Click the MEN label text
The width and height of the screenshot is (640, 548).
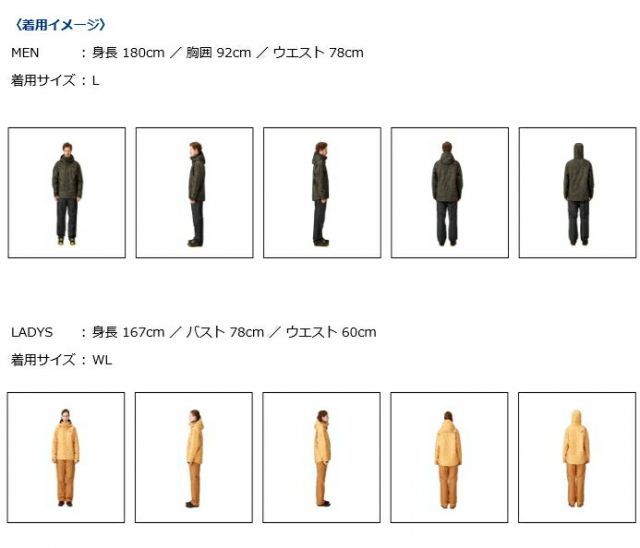(x=25, y=53)
